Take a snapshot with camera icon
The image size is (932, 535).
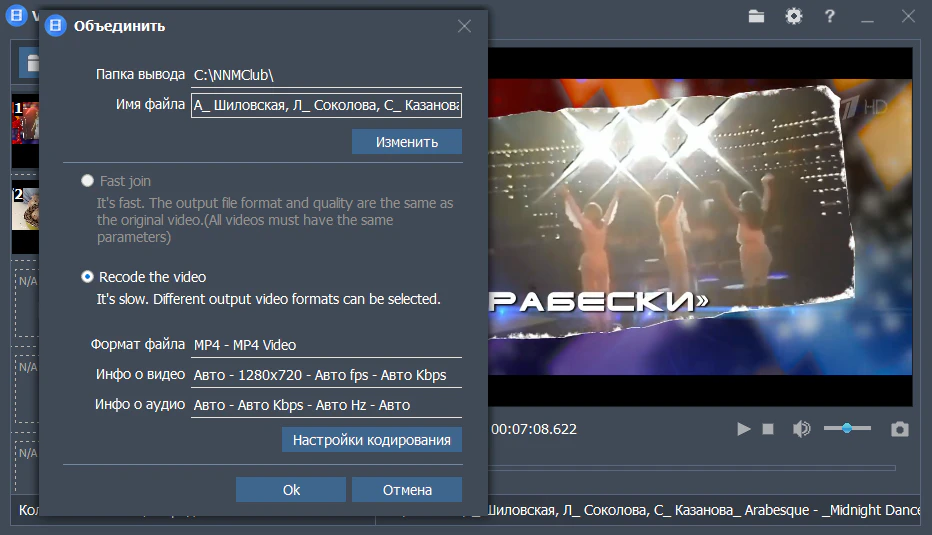(900, 429)
